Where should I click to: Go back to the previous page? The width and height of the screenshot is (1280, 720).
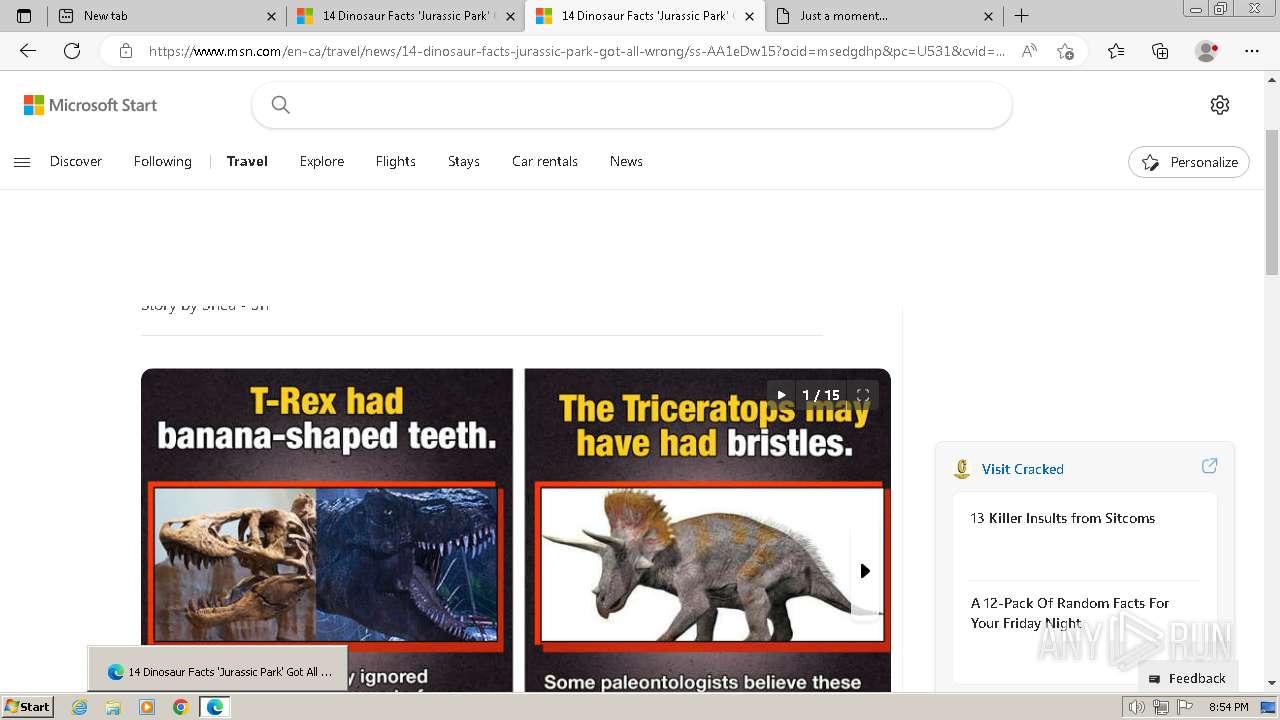[28, 51]
